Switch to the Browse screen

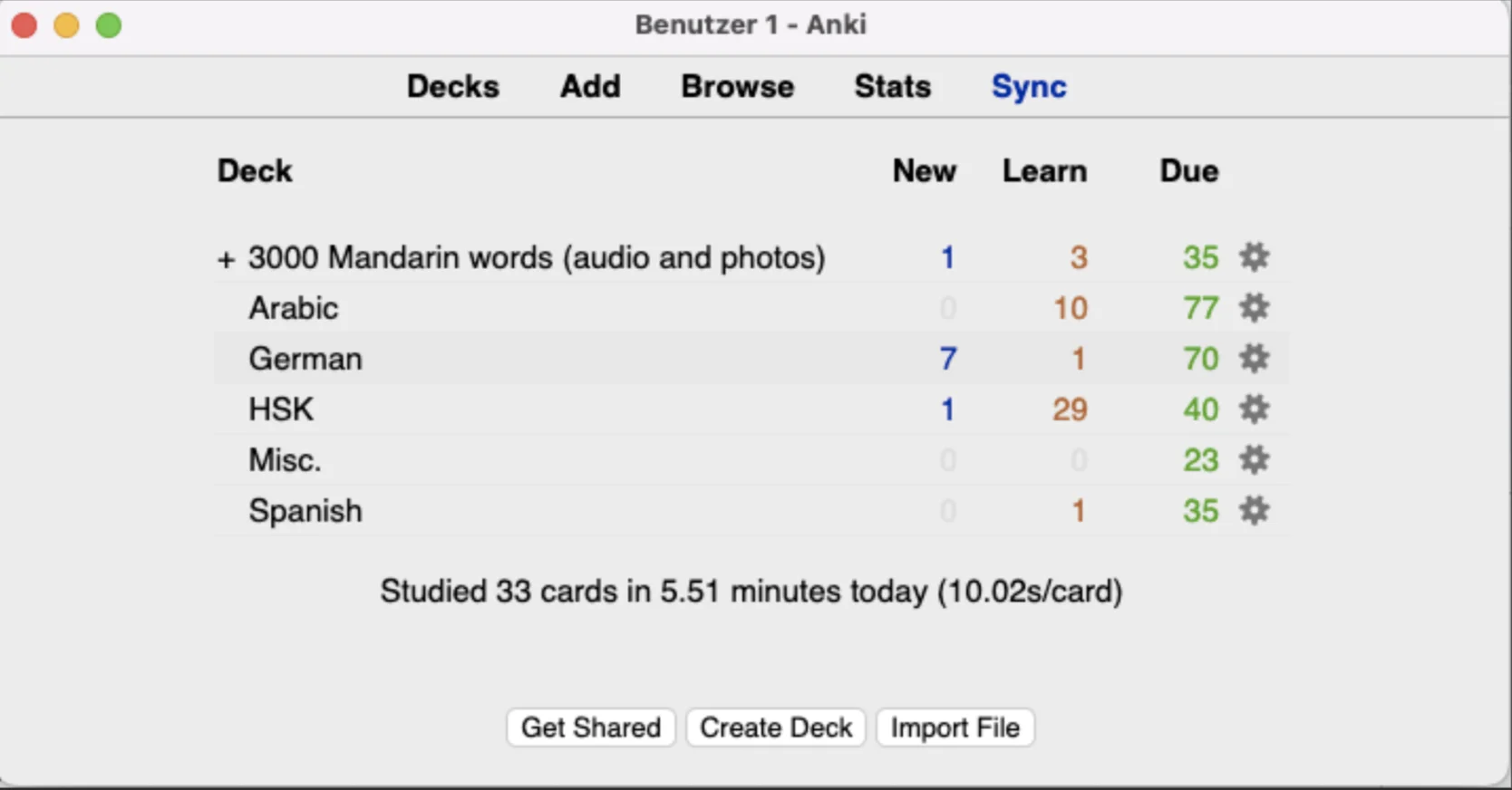[737, 87]
